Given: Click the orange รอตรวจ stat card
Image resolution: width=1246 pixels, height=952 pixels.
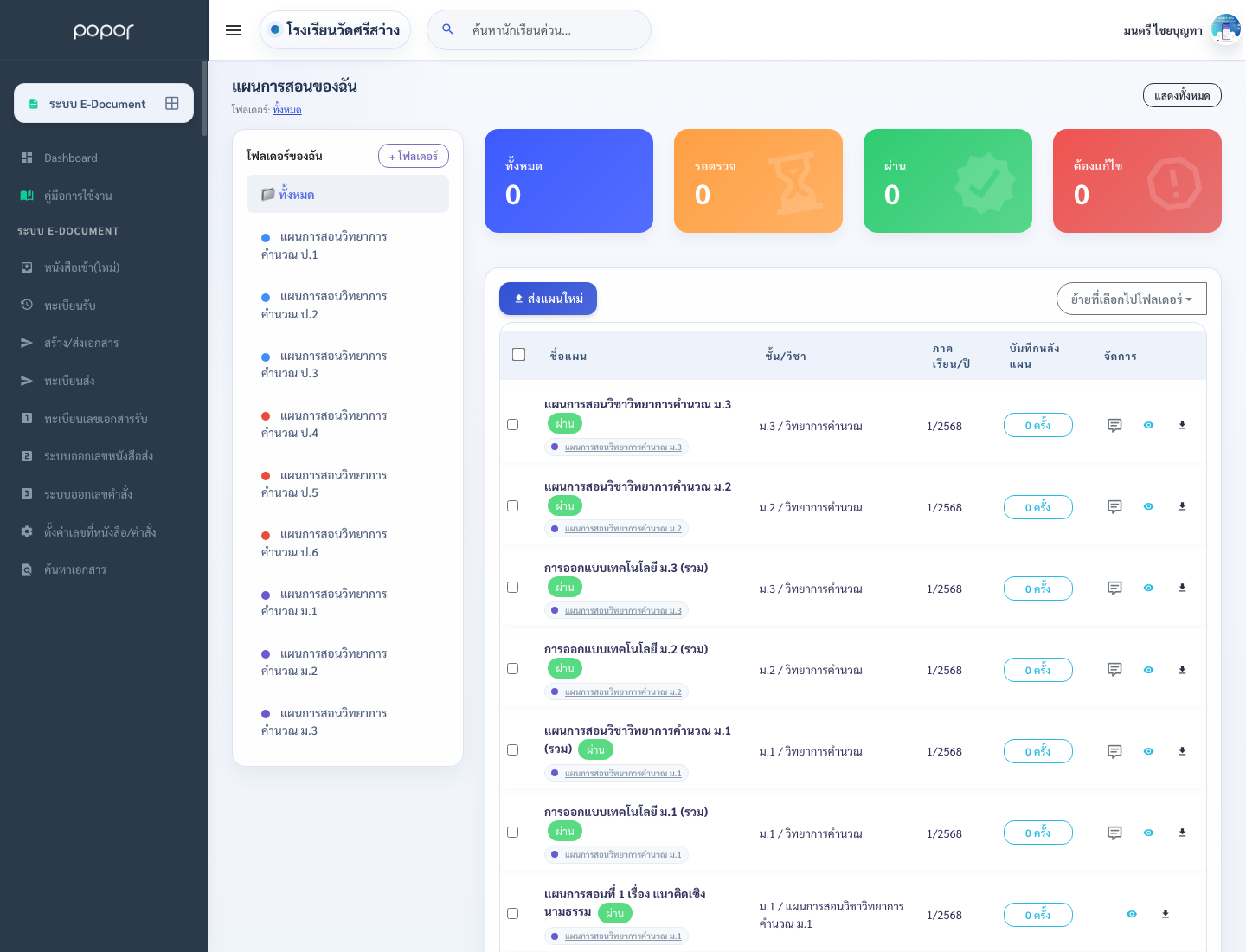Looking at the screenshot, I should [758, 181].
